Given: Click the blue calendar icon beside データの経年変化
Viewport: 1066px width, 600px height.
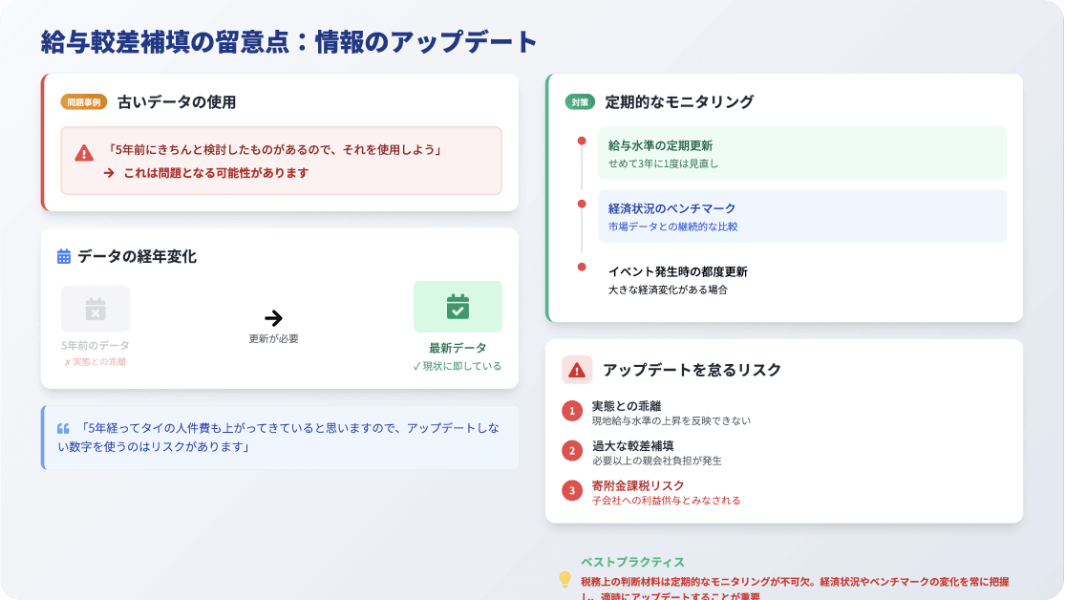Looking at the screenshot, I should [x=64, y=256].
